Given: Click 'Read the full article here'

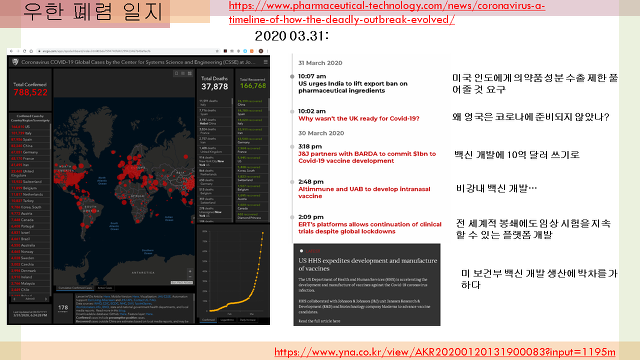Looking at the screenshot, I should point(319,321).
